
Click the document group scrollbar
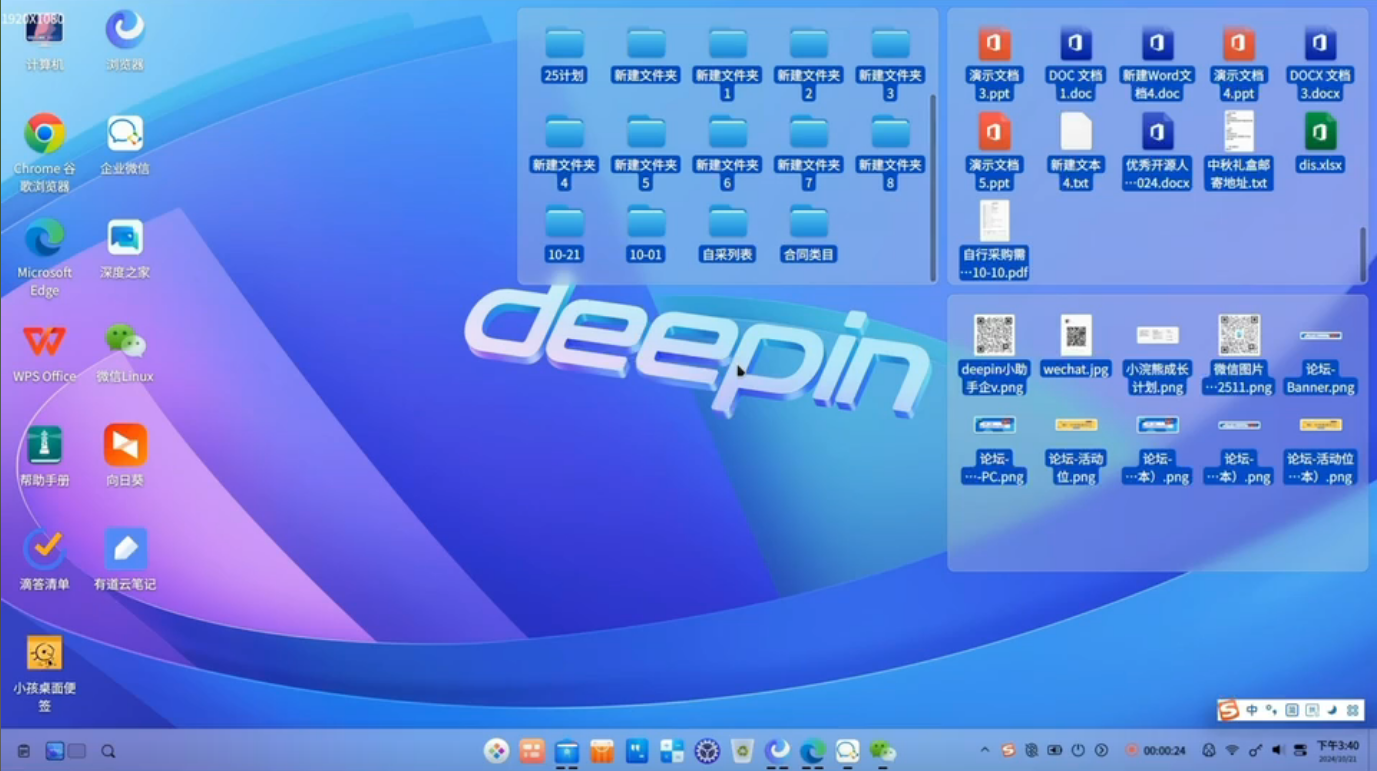(x=1363, y=254)
